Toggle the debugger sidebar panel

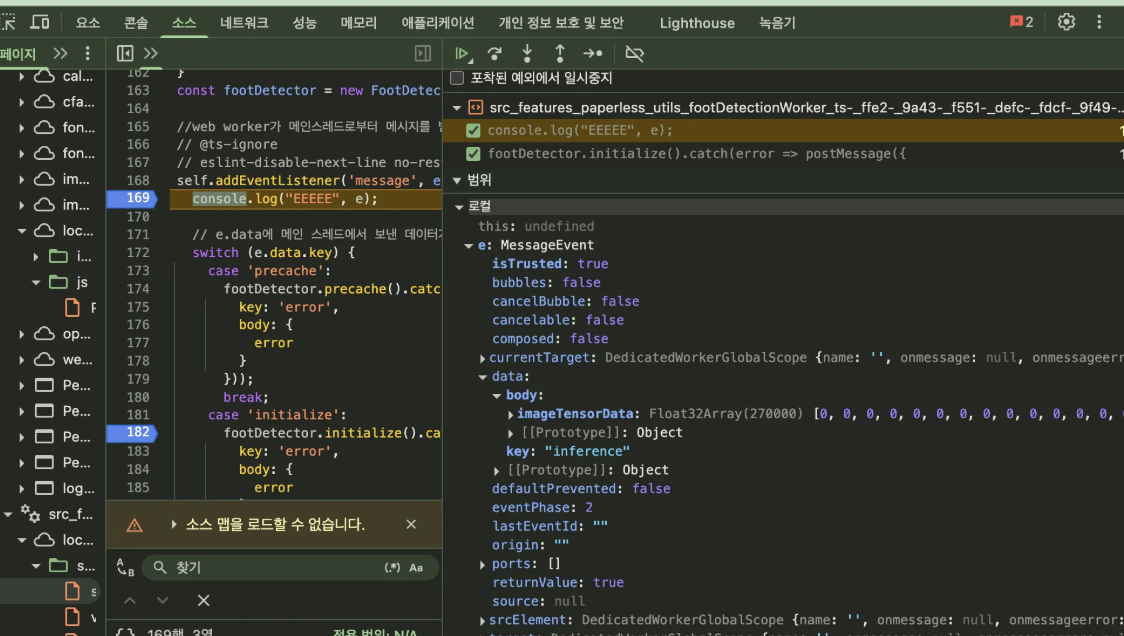coord(423,54)
